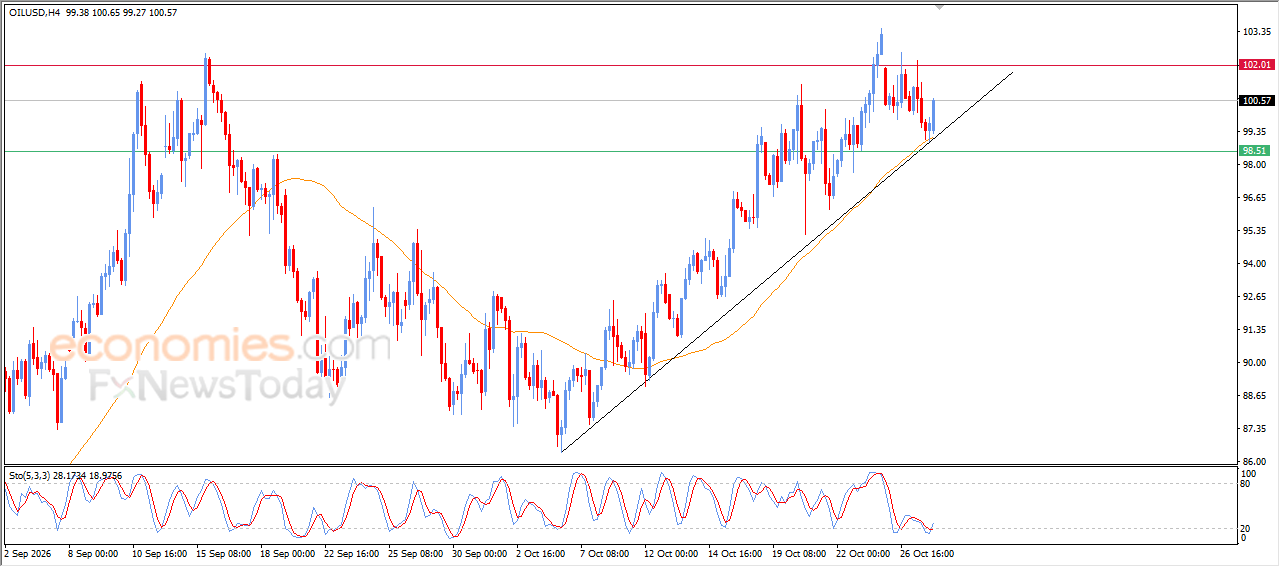Click the 19 Oct 08:00 time label
Screen dimensions: 1280x567
(x=799, y=553)
